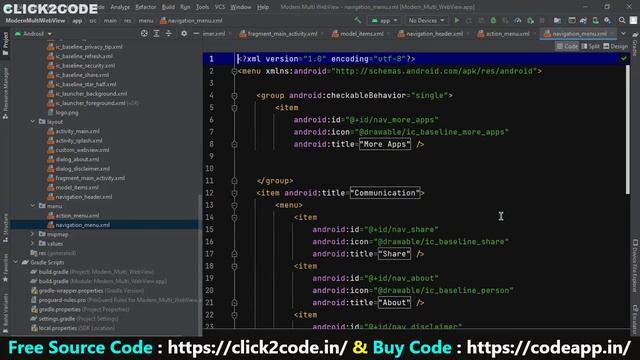Open the Tools menu
This screenshot has height=360, width=640.
pos(202,7)
